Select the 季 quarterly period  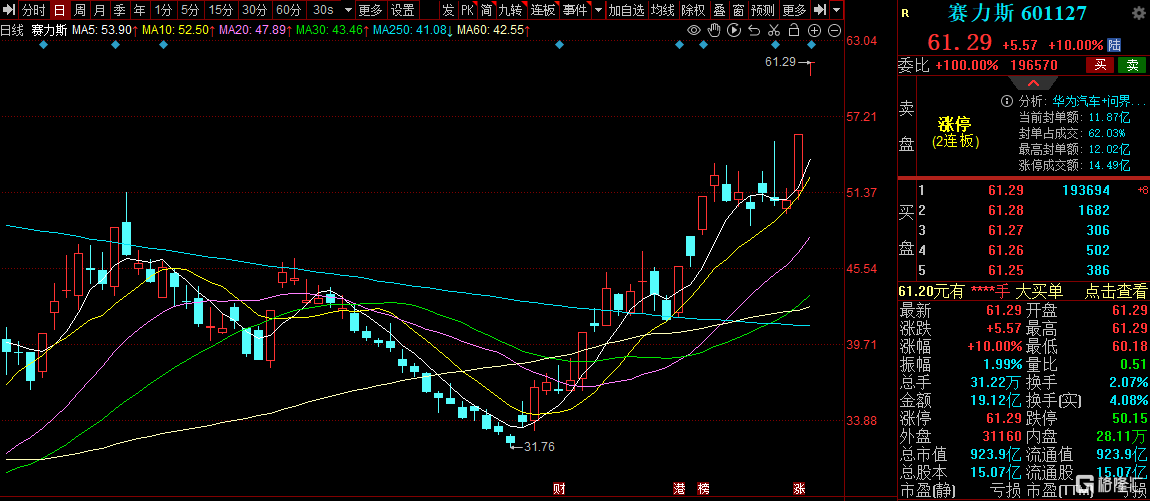click(119, 10)
